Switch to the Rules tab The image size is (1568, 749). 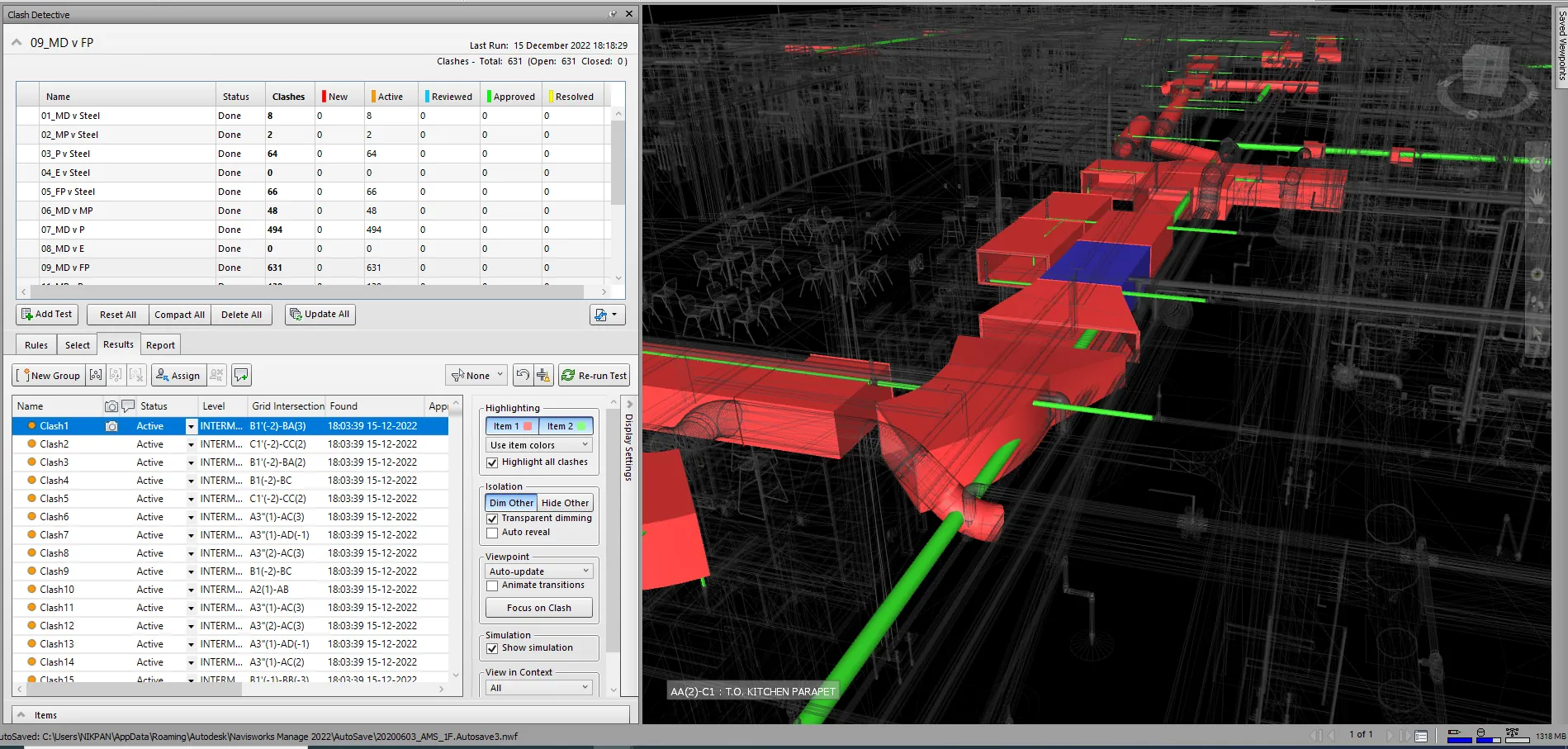pos(36,345)
